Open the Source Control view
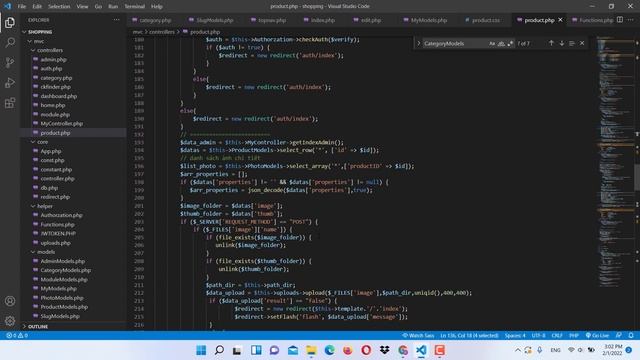The height and width of the screenshot is (360, 640). click(10, 62)
